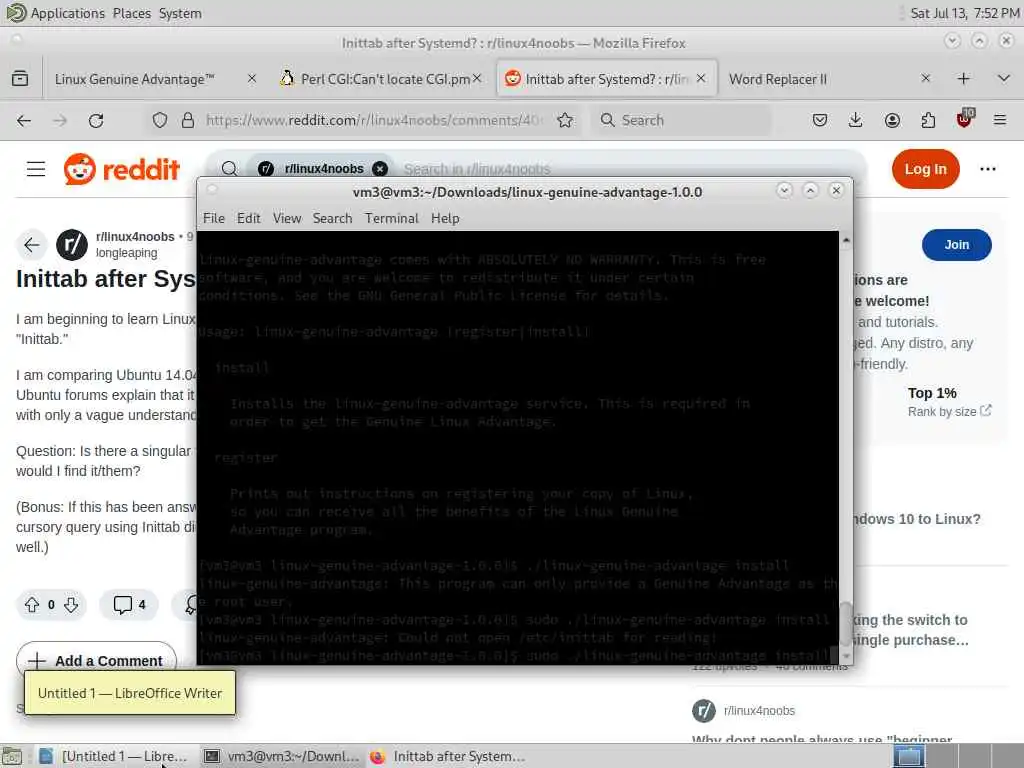Open terminal View menu
Image resolution: width=1024 pixels, height=768 pixels.
(287, 218)
